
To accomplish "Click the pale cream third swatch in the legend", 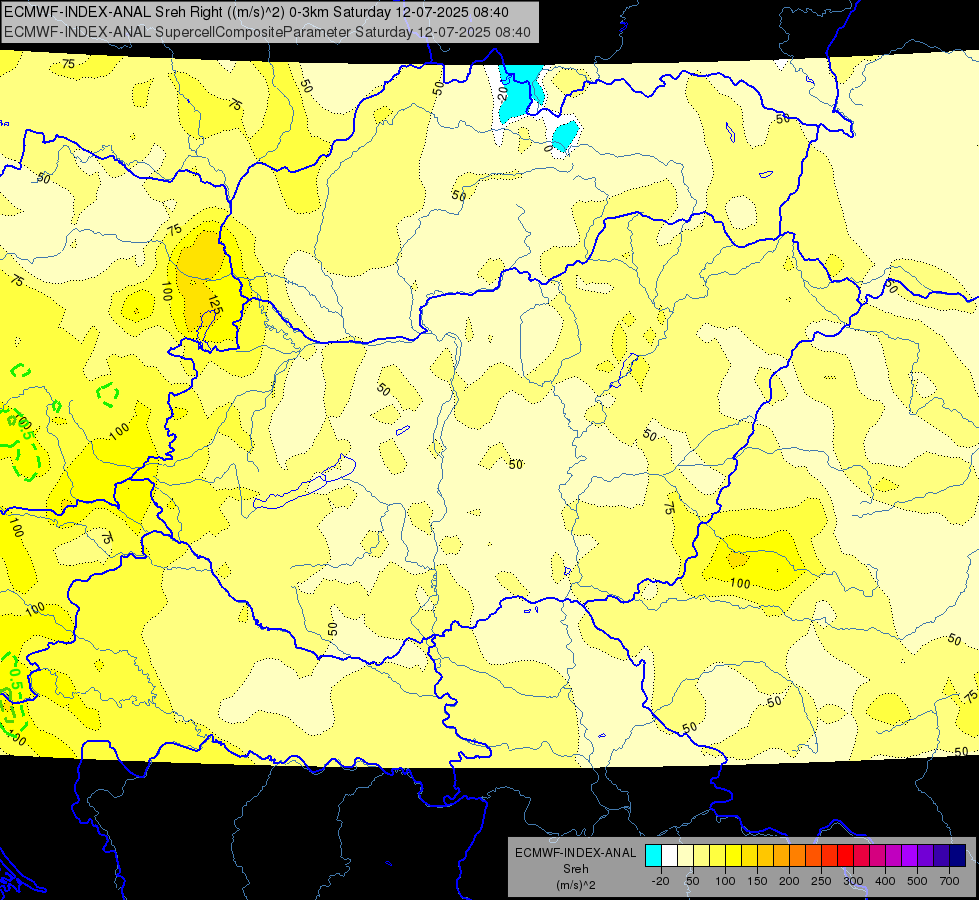I will pyautogui.click(x=686, y=855).
